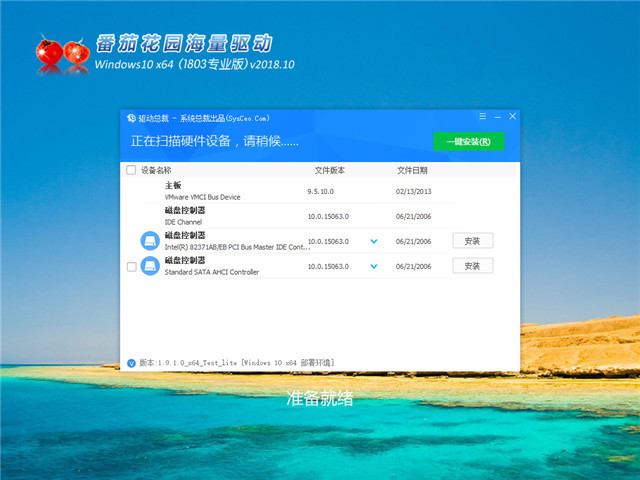Click the Standard SATA AHCI Controller text
This screenshot has height=480, width=640.
(212, 272)
